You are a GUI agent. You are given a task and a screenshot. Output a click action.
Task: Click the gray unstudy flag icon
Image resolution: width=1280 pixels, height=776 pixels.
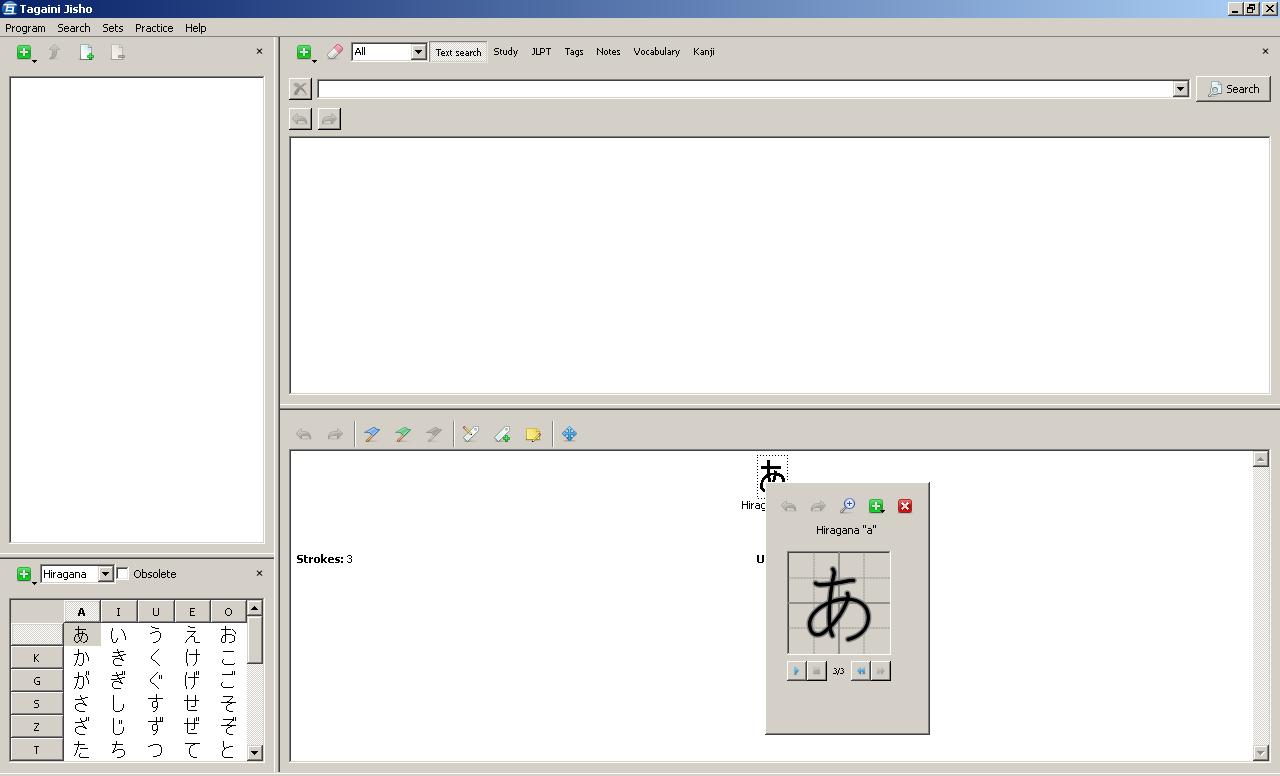click(434, 435)
